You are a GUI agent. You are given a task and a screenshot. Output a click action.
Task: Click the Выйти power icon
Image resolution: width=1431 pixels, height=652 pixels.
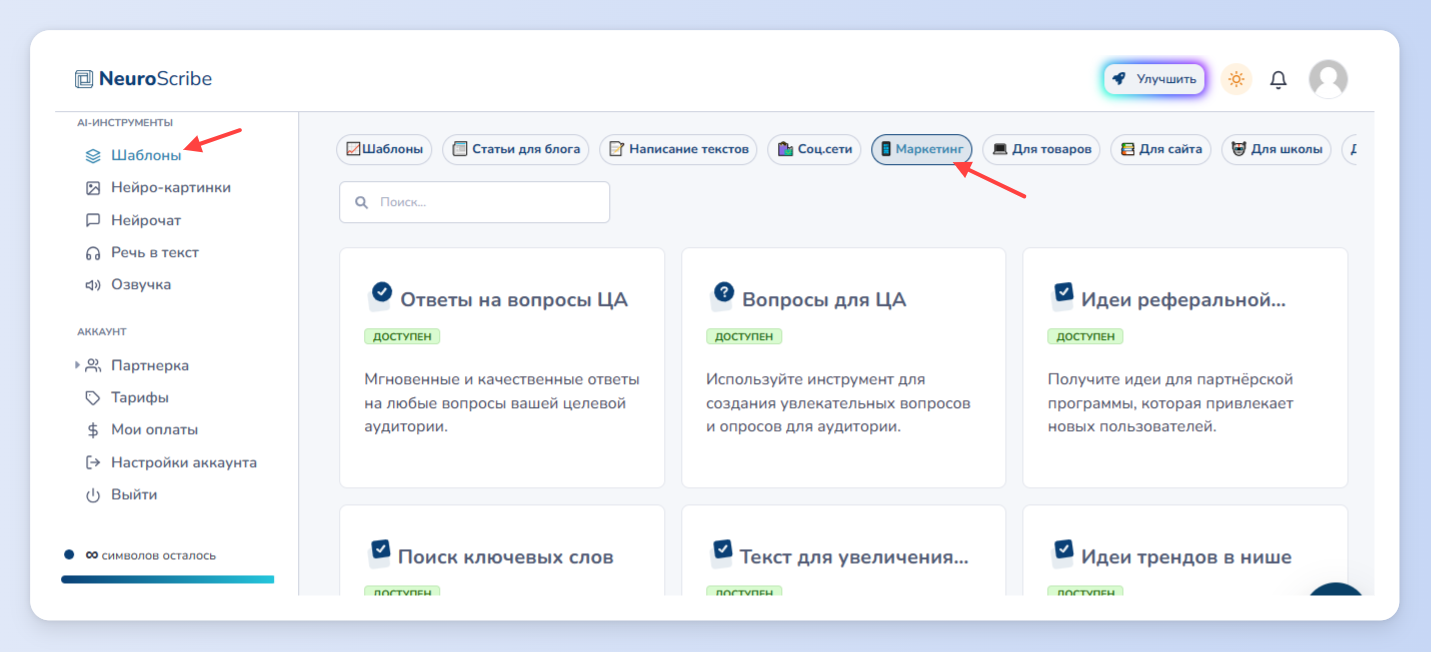click(x=93, y=495)
